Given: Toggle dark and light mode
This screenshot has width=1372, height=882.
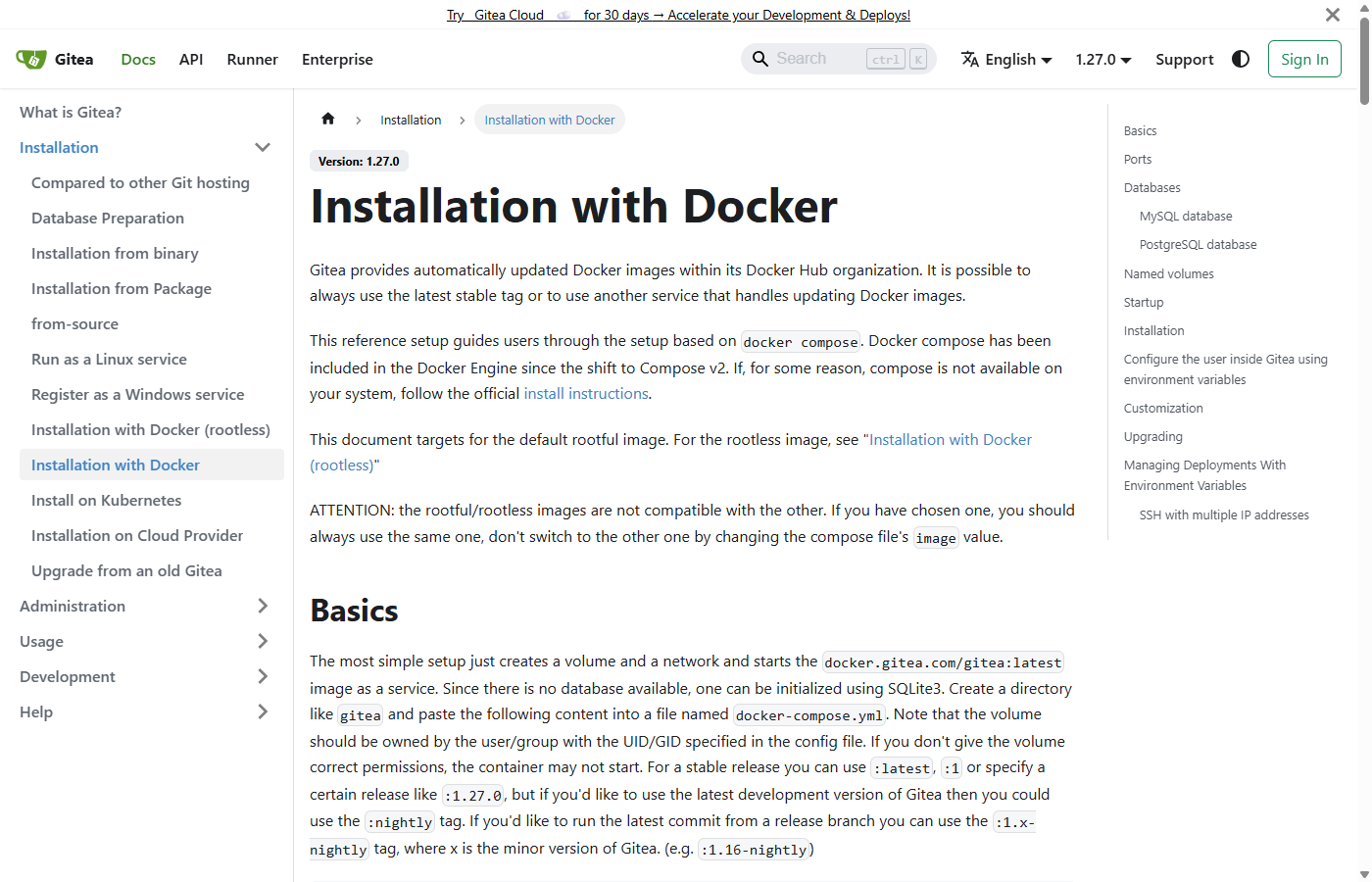Looking at the screenshot, I should pyautogui.click(x=1241, y=59).
